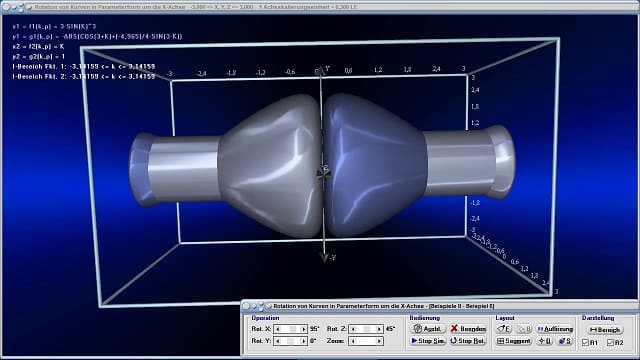640x360 pixels.
Task: Decrease Rot. X with left arrow
Action: pyautogui.click(x=278, y=329)
